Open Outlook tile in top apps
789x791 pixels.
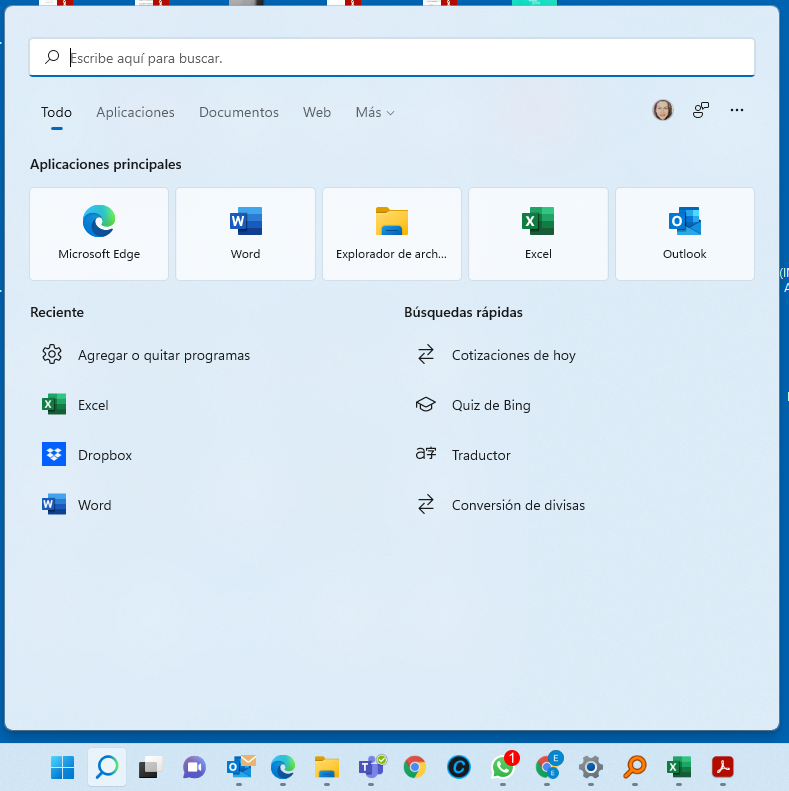[x=685, y=234]
